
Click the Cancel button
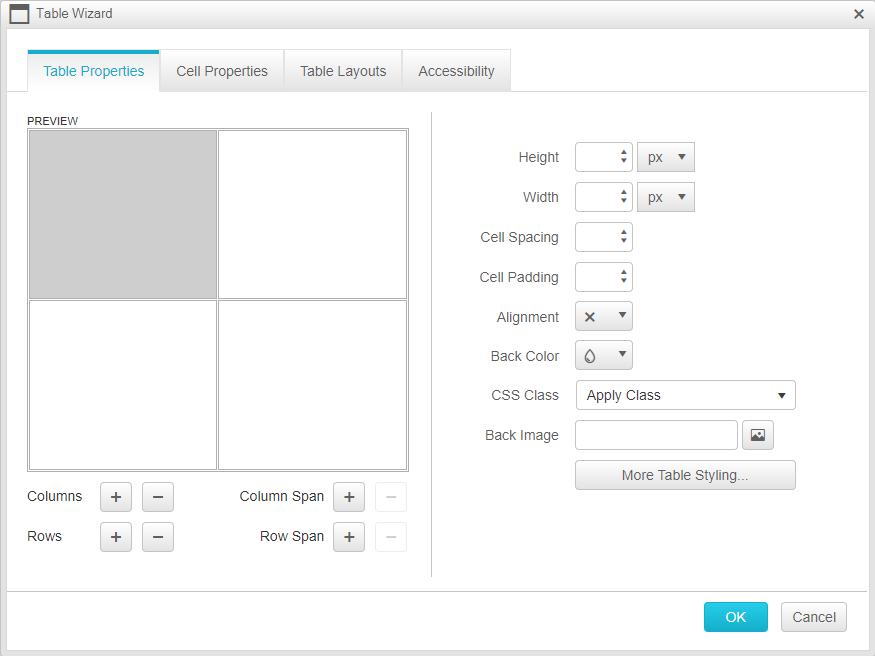pos(814,617)
